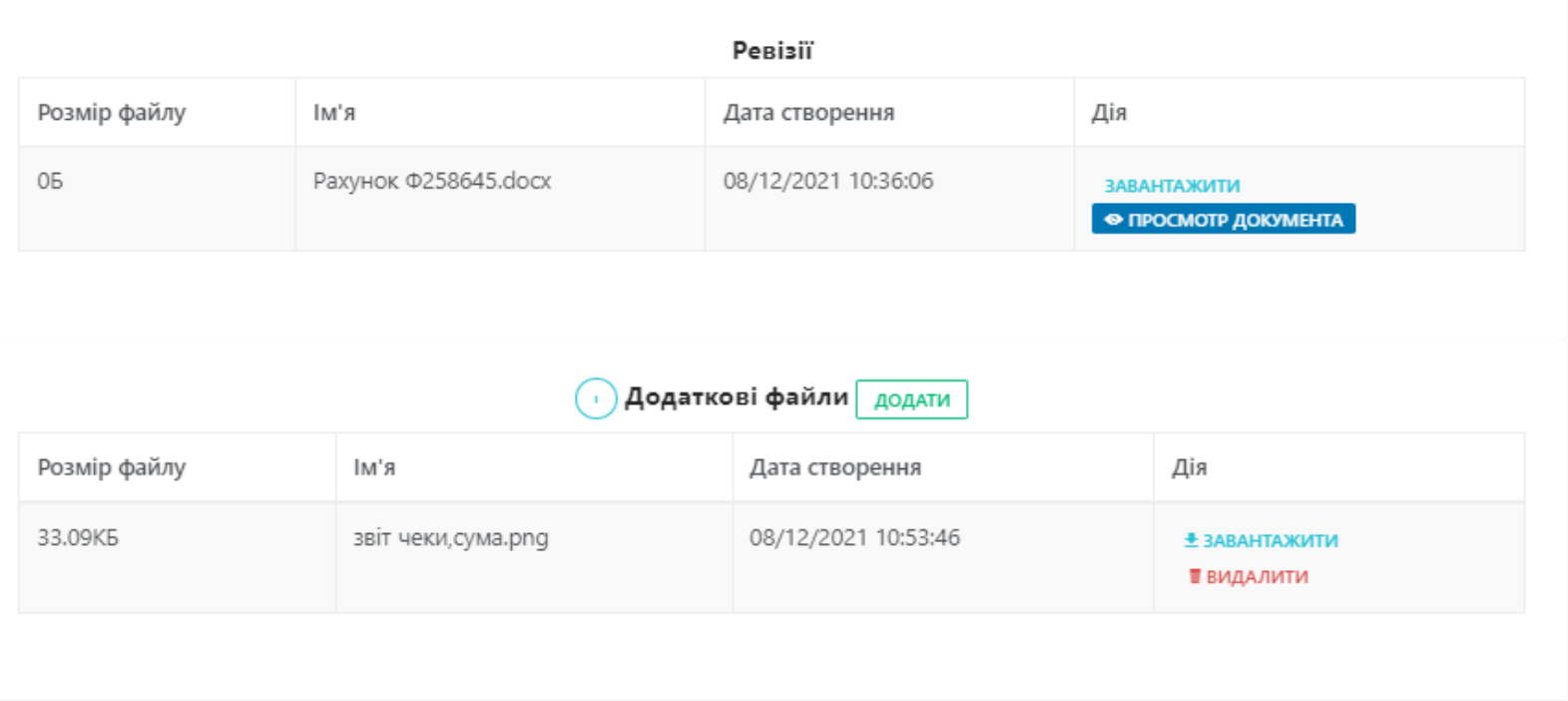Click the red trash icon next to ВИДАЛИТИ

click(1195, 576)
